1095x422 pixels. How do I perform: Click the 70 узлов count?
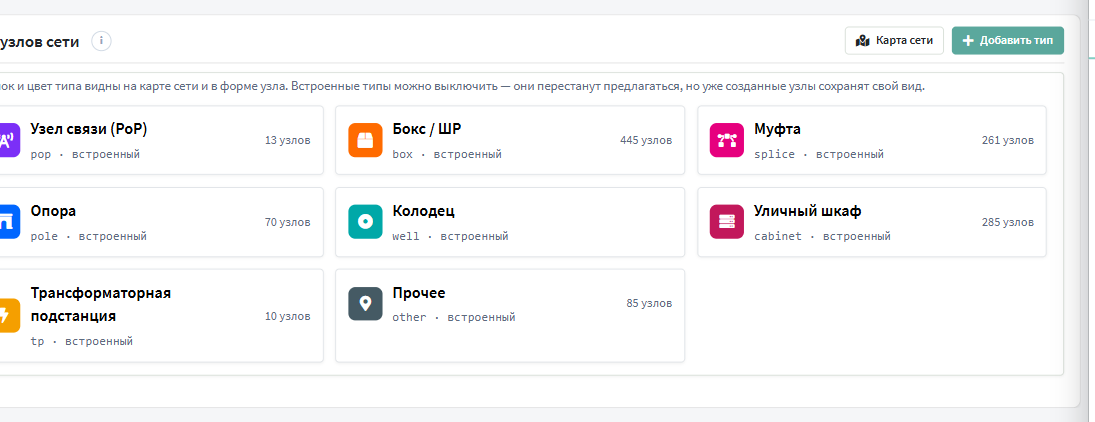[x=288, y=222]
